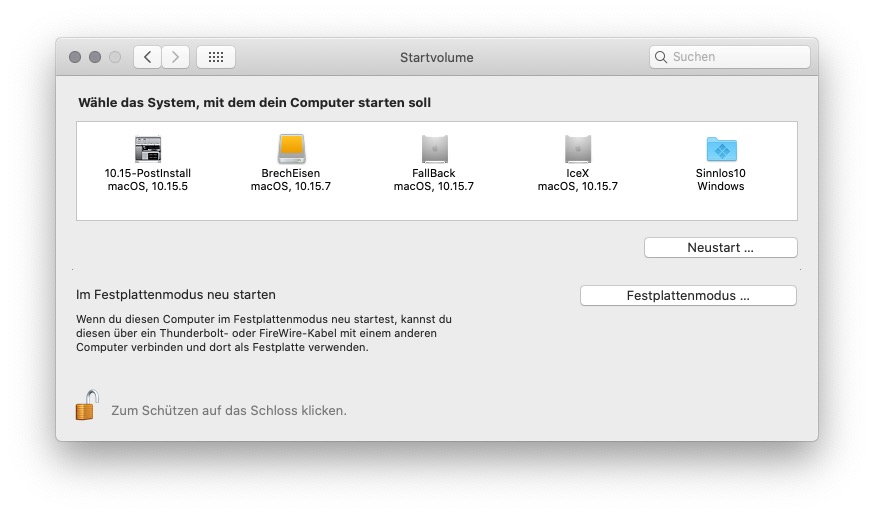The height and width of the screenshot is (515, 874).
Task: Click the lock hint text 'Zum Schützen'
Action: (x=229, y=410)
